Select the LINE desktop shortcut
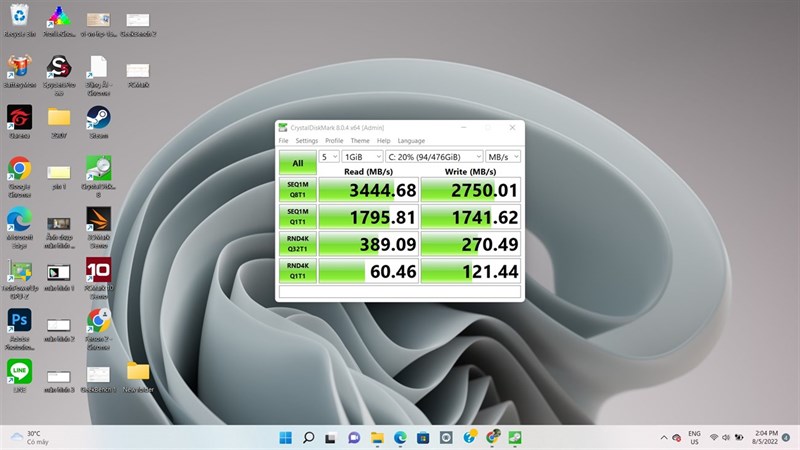The width and height of the screenshot is (800, 450). click(x=19, y=376)
